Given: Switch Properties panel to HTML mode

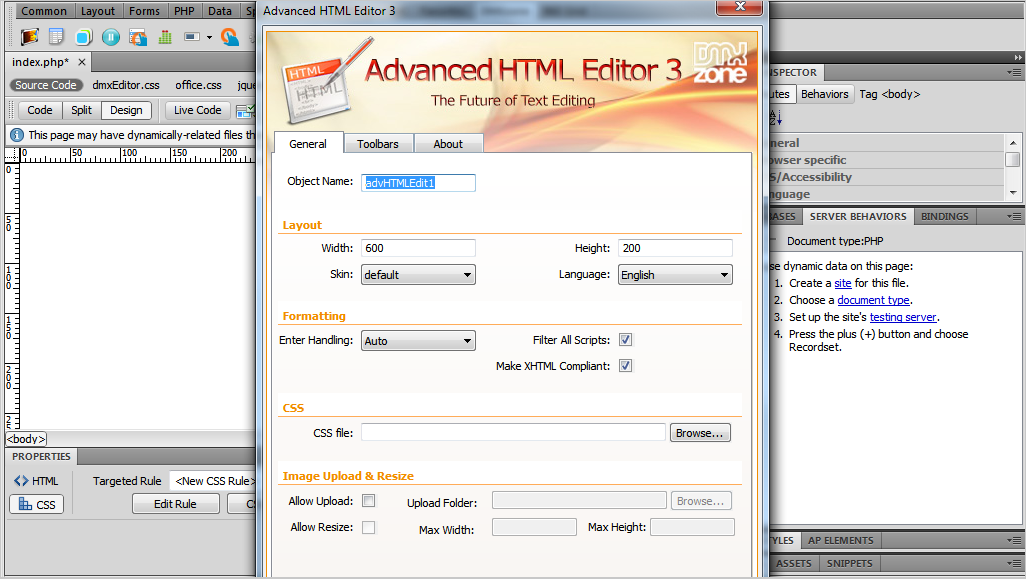Looking at the screenshot, I should tap(37, 481).
